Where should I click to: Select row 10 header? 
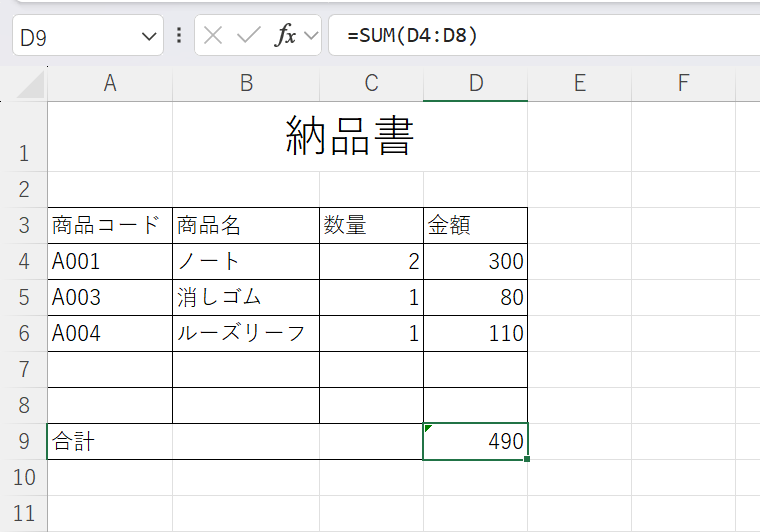click(24, 477)
